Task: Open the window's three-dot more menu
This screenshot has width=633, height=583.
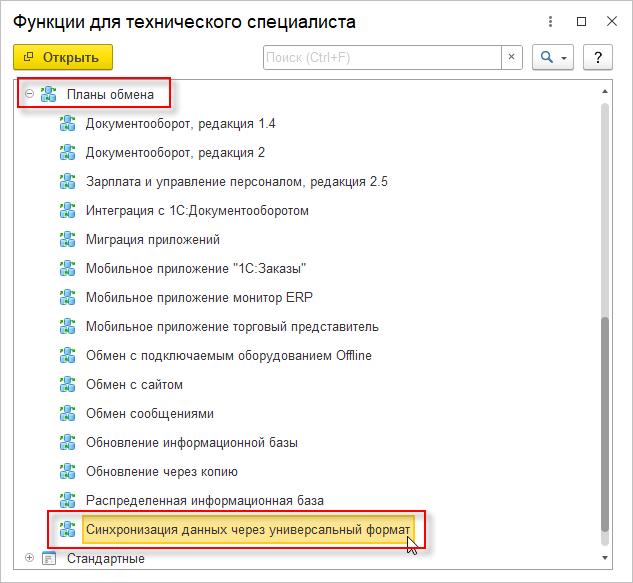Action: pos(551,22)
